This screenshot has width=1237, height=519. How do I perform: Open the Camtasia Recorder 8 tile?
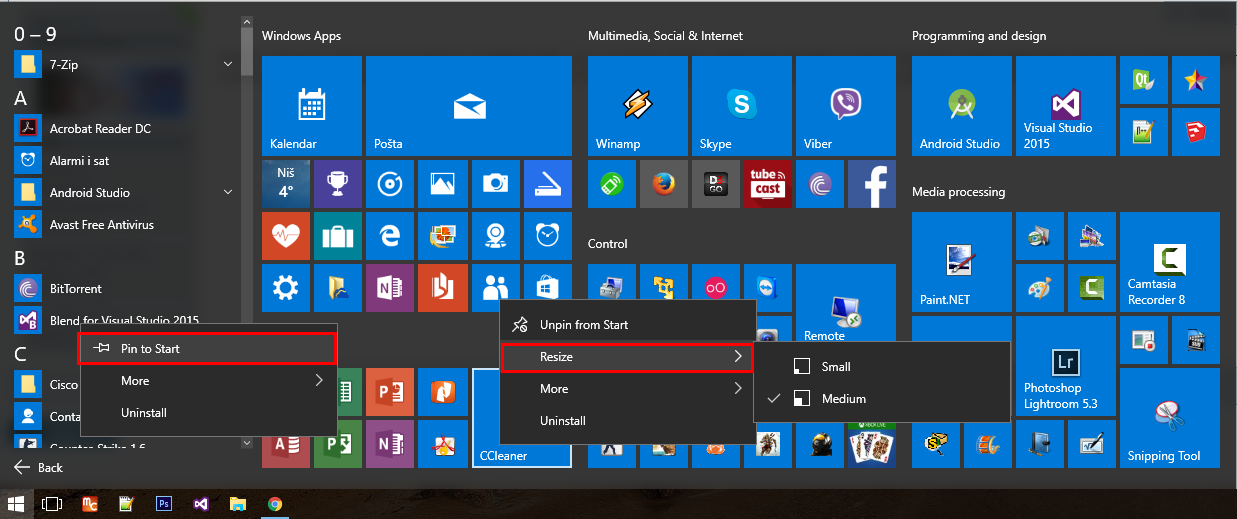[1170, 262]
